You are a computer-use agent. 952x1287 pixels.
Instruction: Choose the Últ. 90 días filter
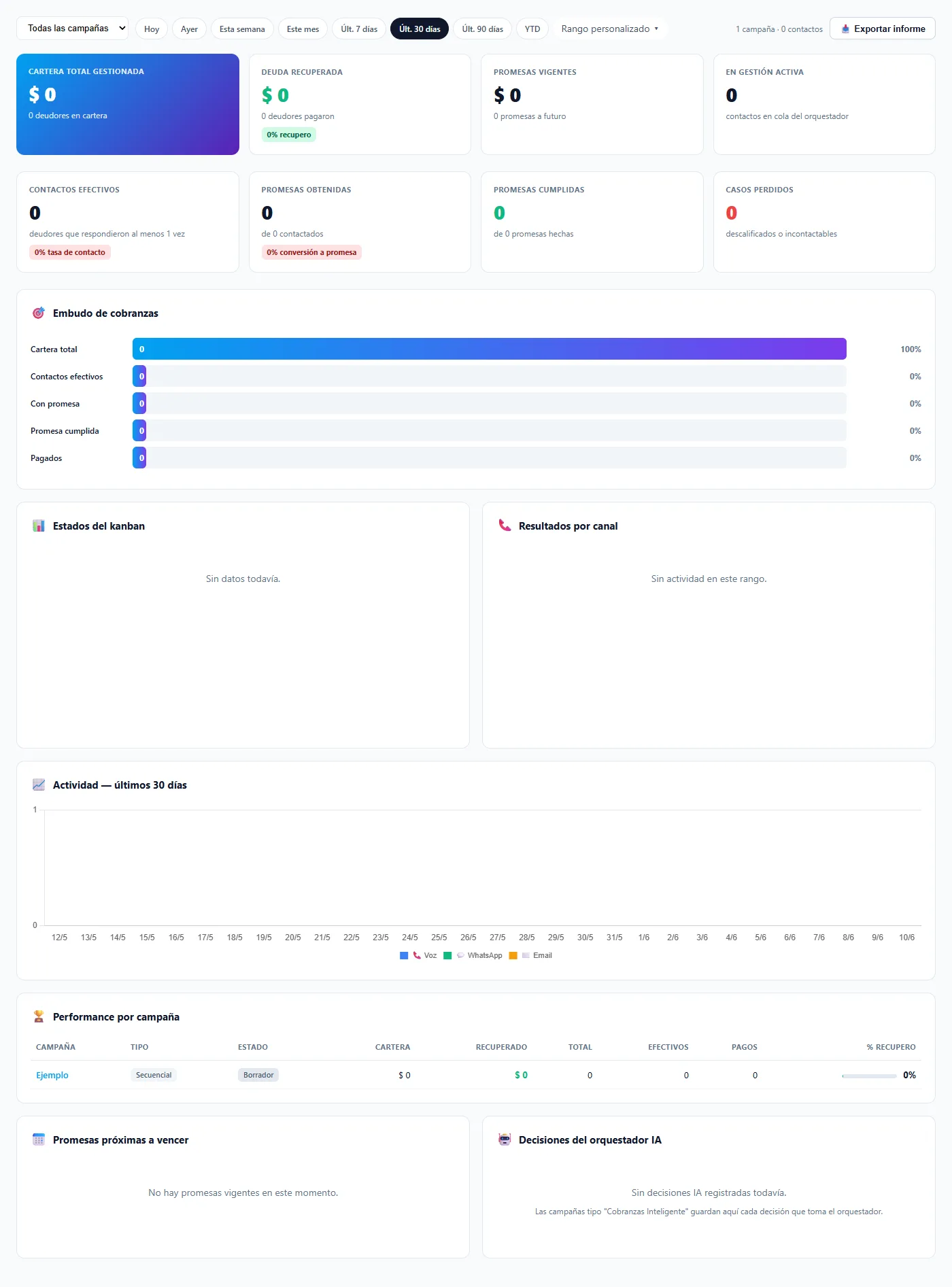click(x=483, y=29)
